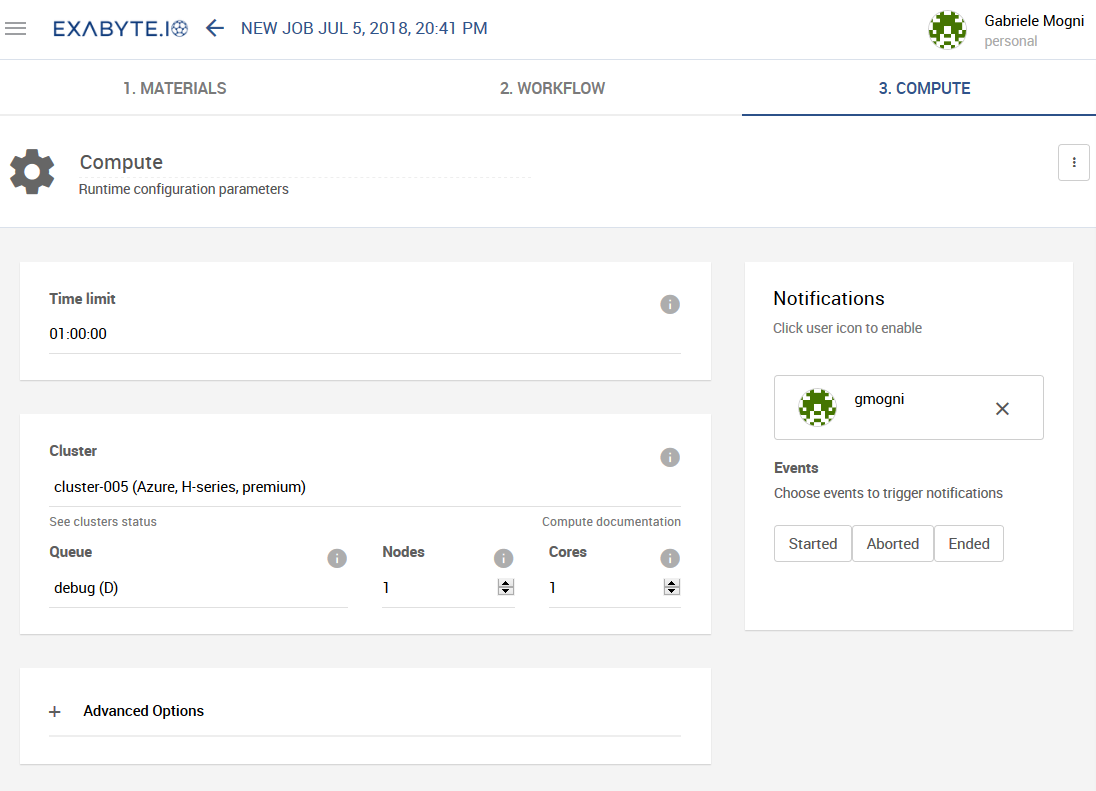
Task: Toggle the Aborted event notification
Action: point(892,544)
